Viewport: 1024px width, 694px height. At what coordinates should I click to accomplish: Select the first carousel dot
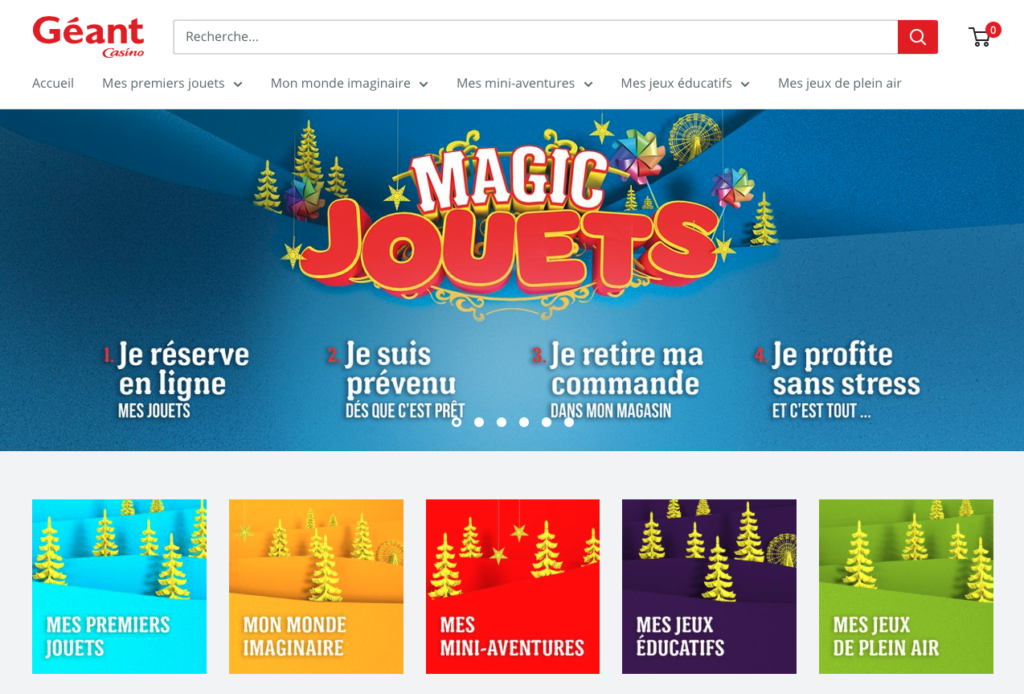point(456,422)
